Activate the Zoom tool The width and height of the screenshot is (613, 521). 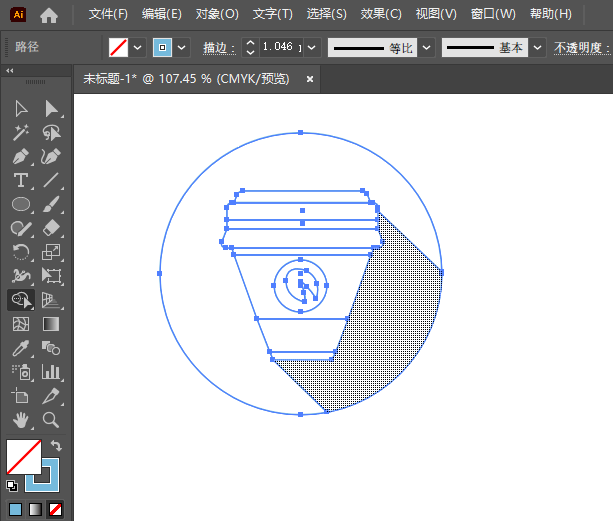pos(51,420)
